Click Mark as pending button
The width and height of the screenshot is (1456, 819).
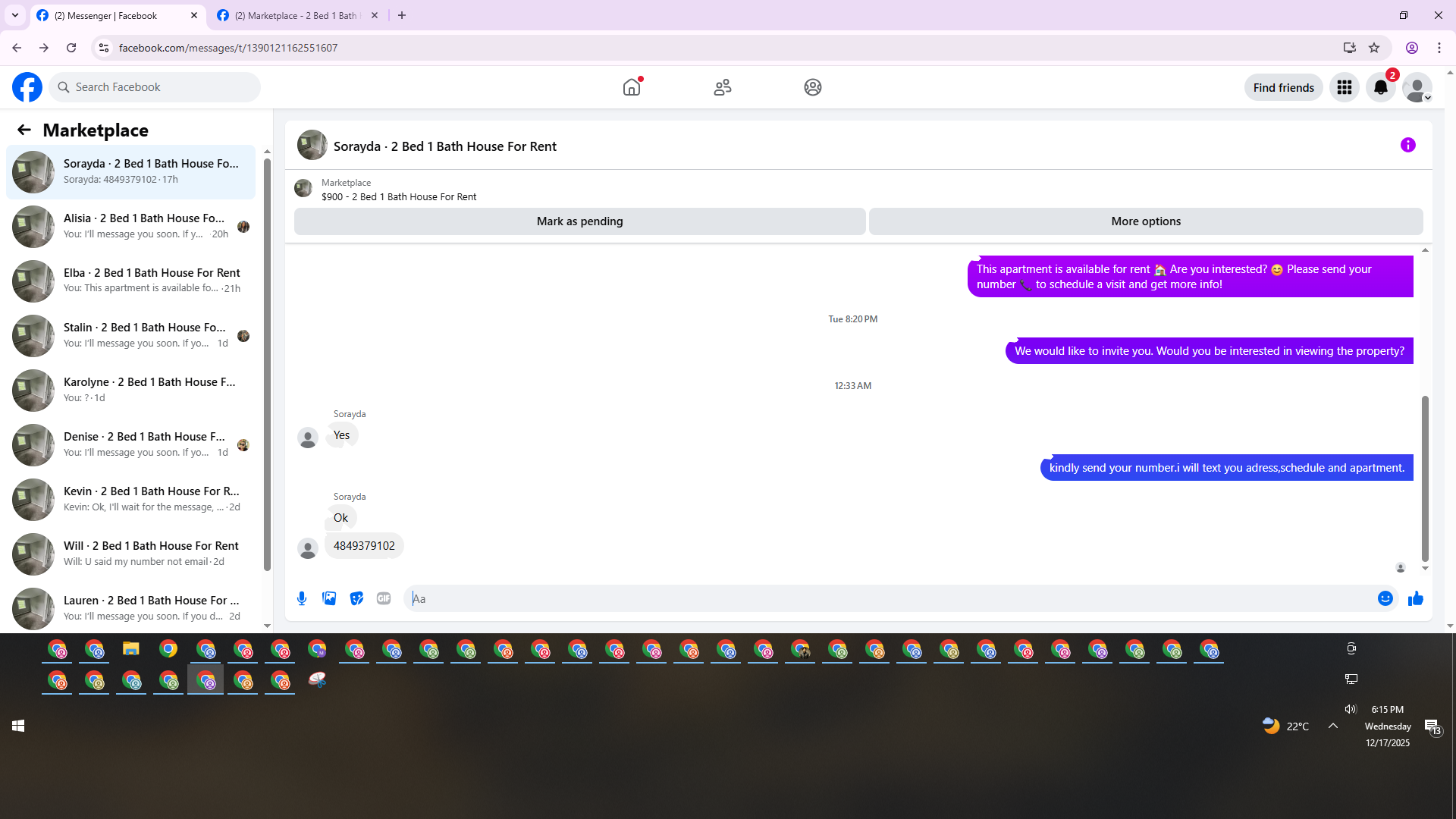tap(579, 221)
